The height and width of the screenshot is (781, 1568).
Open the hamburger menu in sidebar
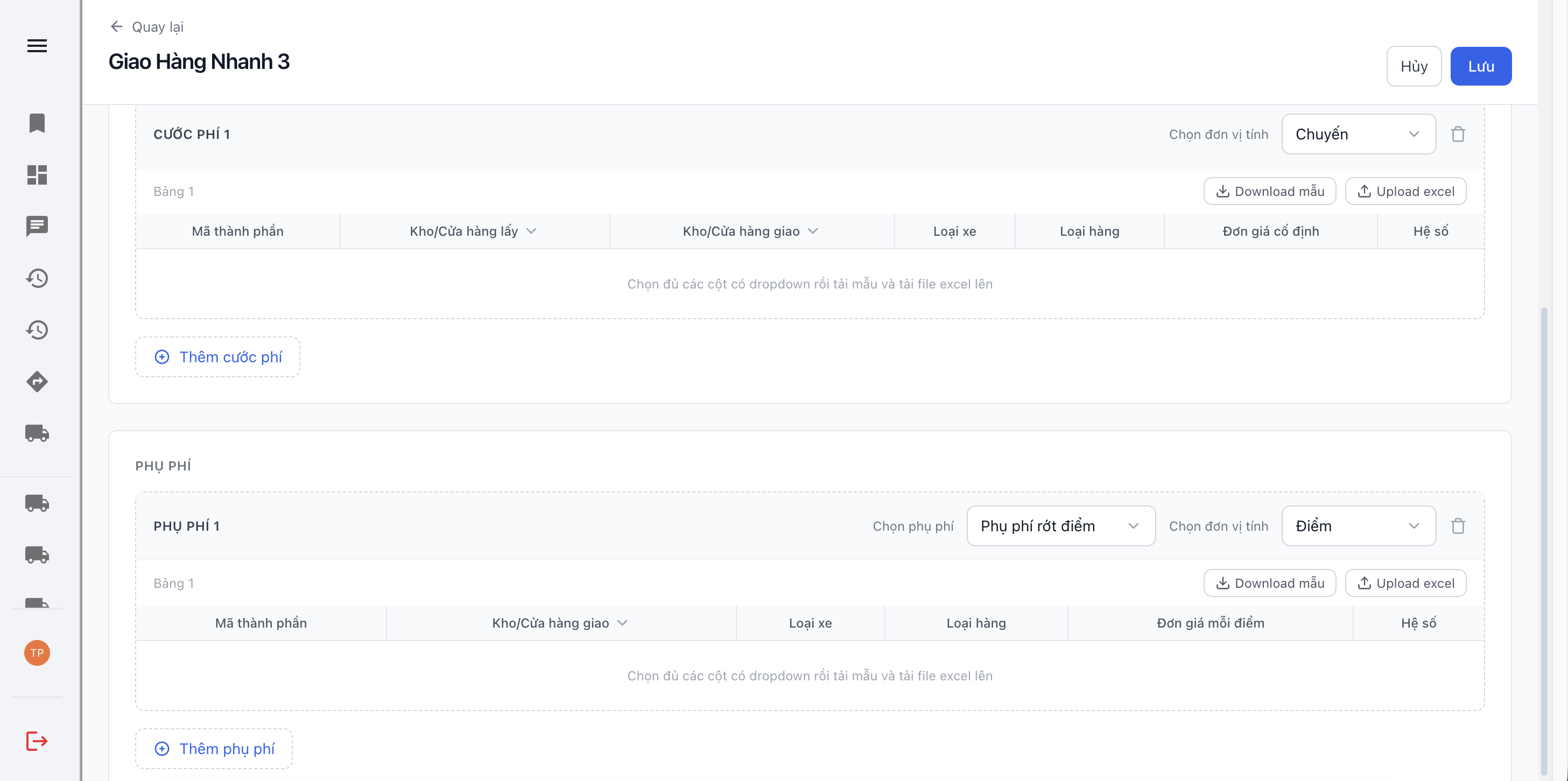click(37, 46)
